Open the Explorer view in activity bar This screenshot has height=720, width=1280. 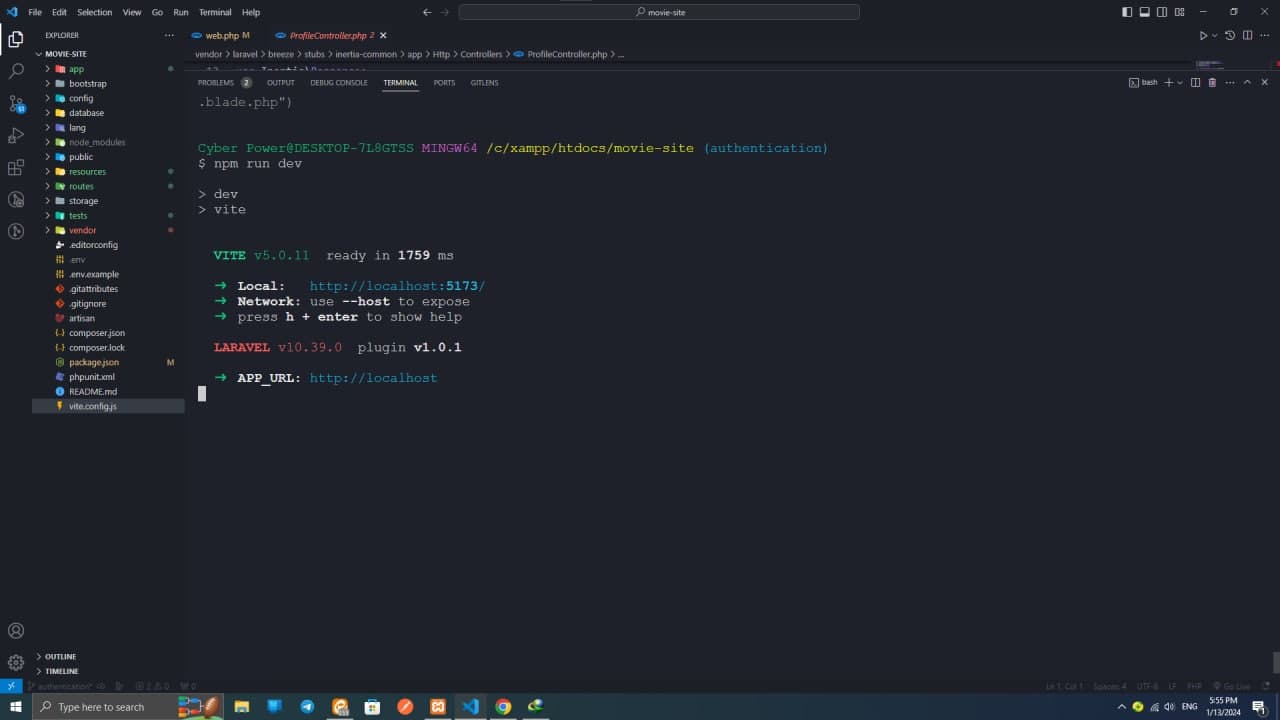(16, 40)
